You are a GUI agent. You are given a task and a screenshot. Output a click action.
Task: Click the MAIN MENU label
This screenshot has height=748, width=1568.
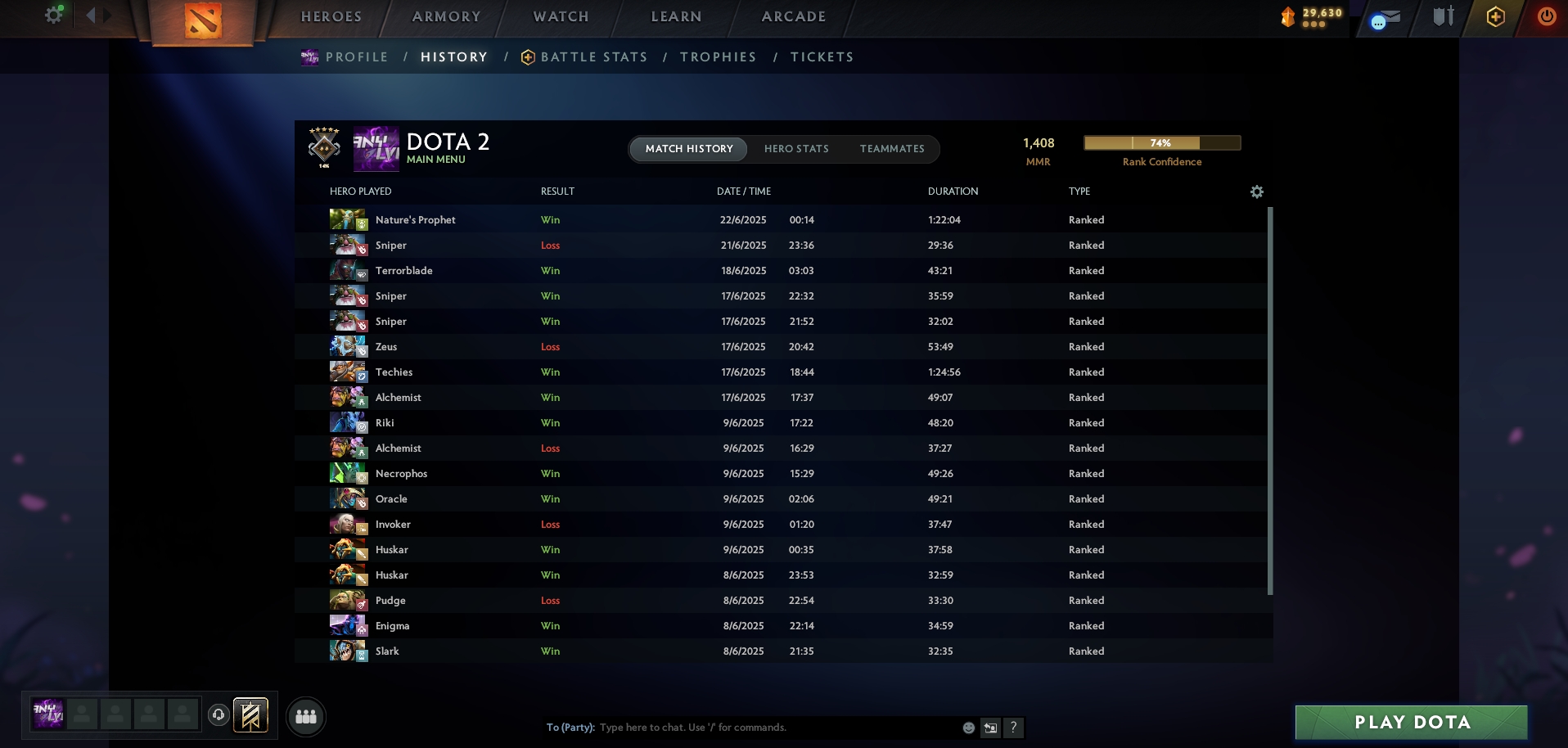coord(436,160)
